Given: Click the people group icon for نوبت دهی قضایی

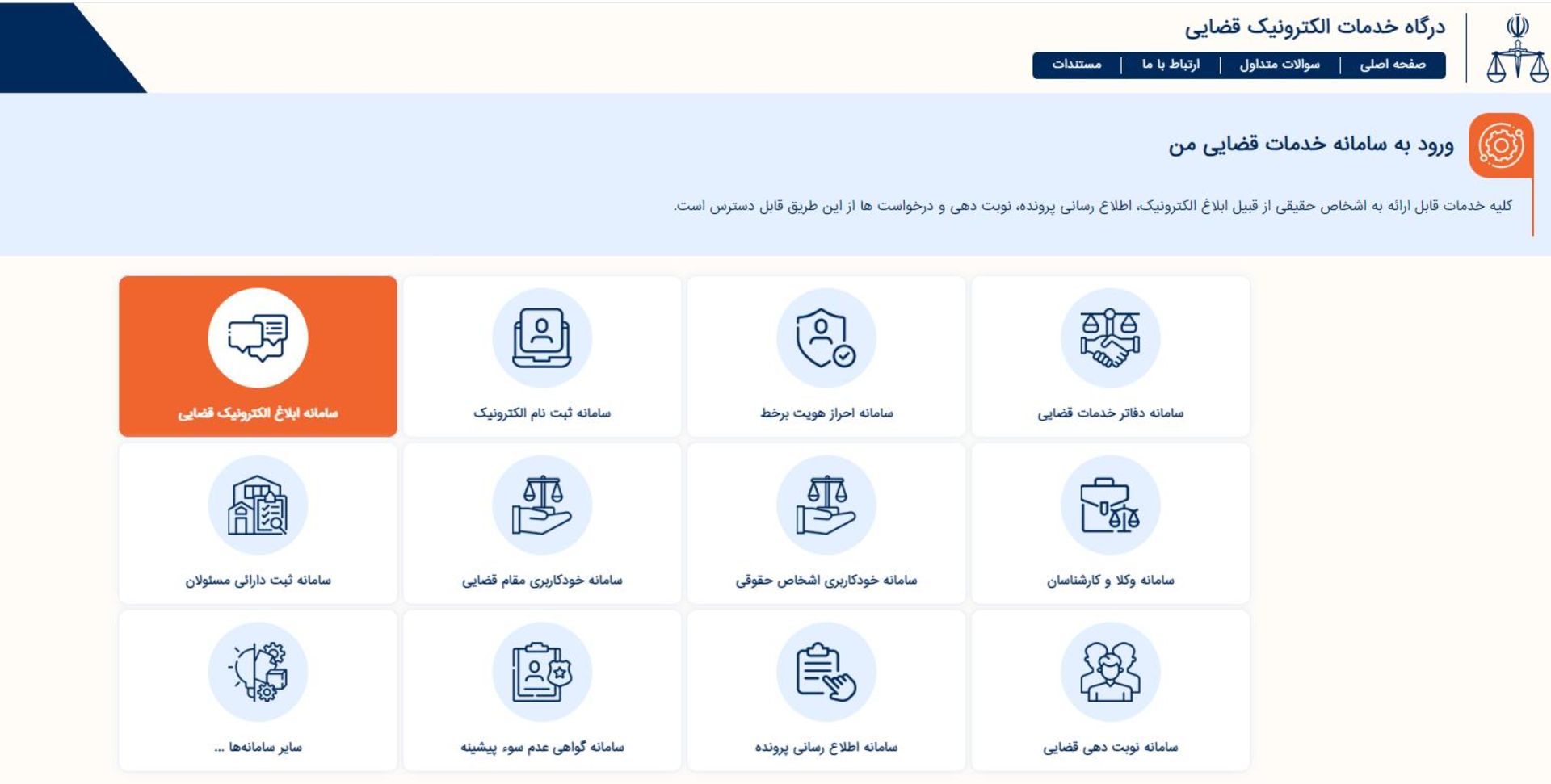Looking at the screenshot, I should point(1110,672).
